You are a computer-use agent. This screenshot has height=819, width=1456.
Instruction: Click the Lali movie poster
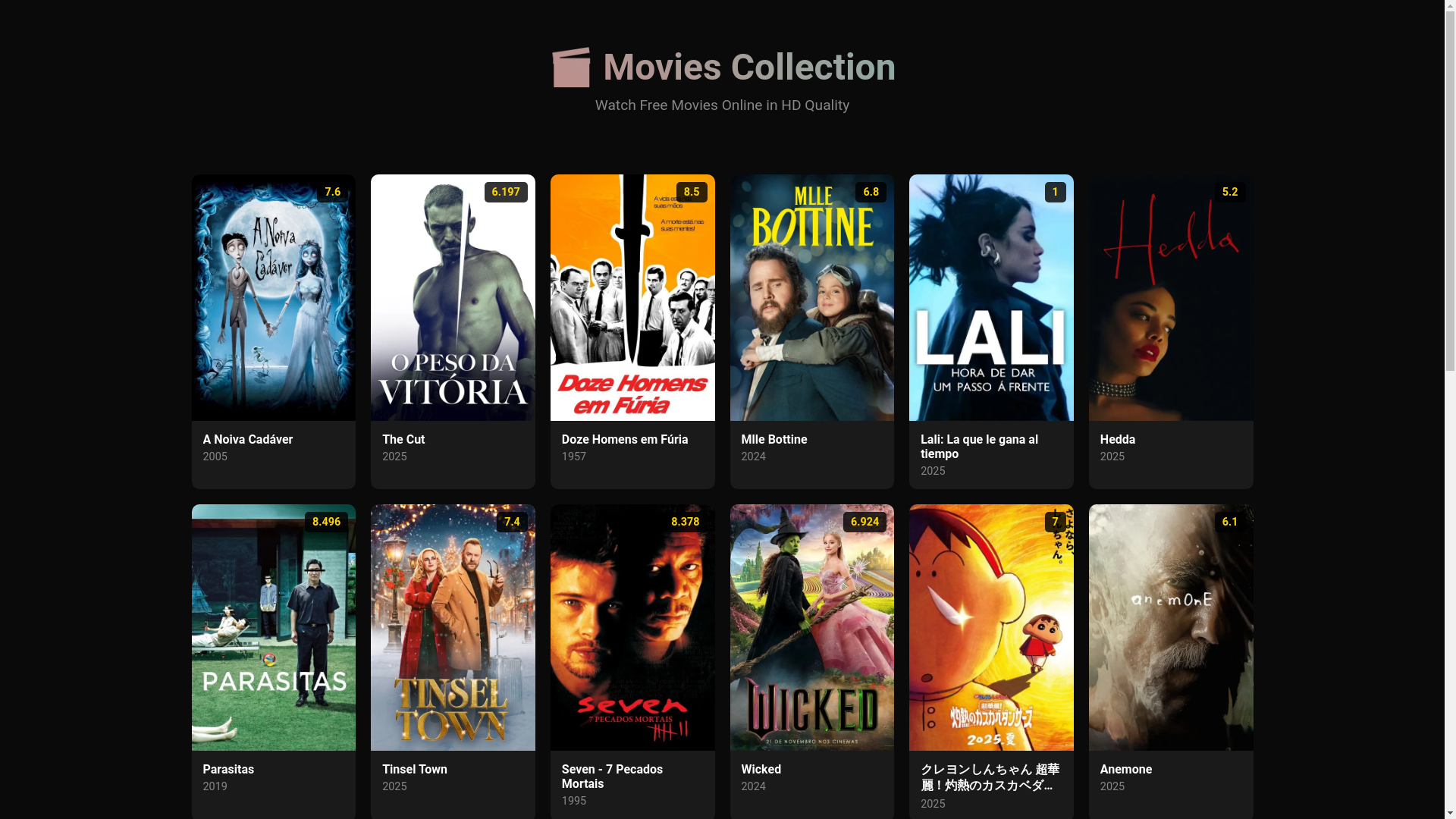click(991, 297)
